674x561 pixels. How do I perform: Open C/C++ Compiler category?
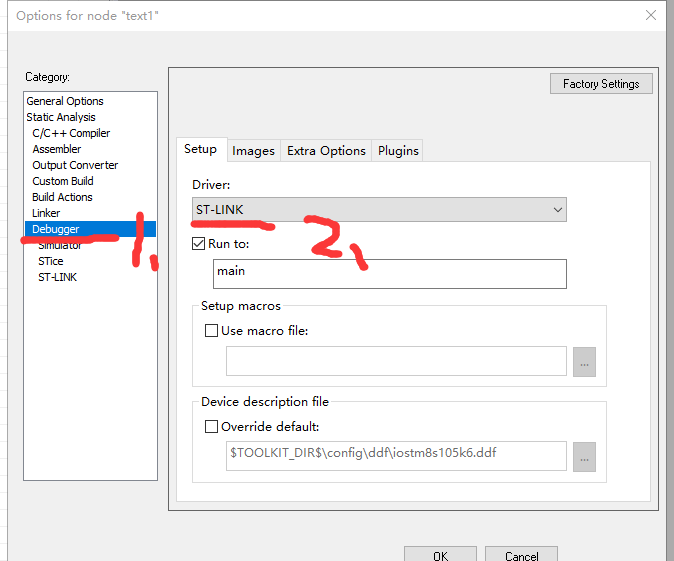(71, 133)
